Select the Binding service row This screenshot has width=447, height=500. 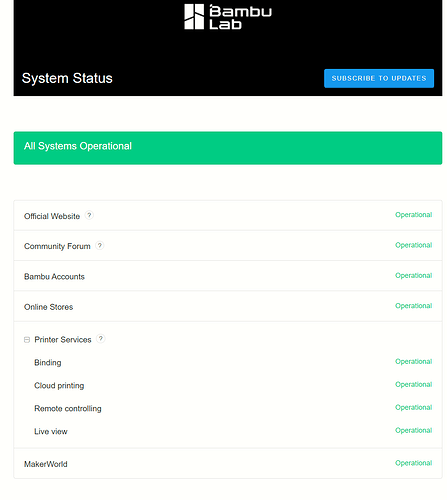point(228,362)
